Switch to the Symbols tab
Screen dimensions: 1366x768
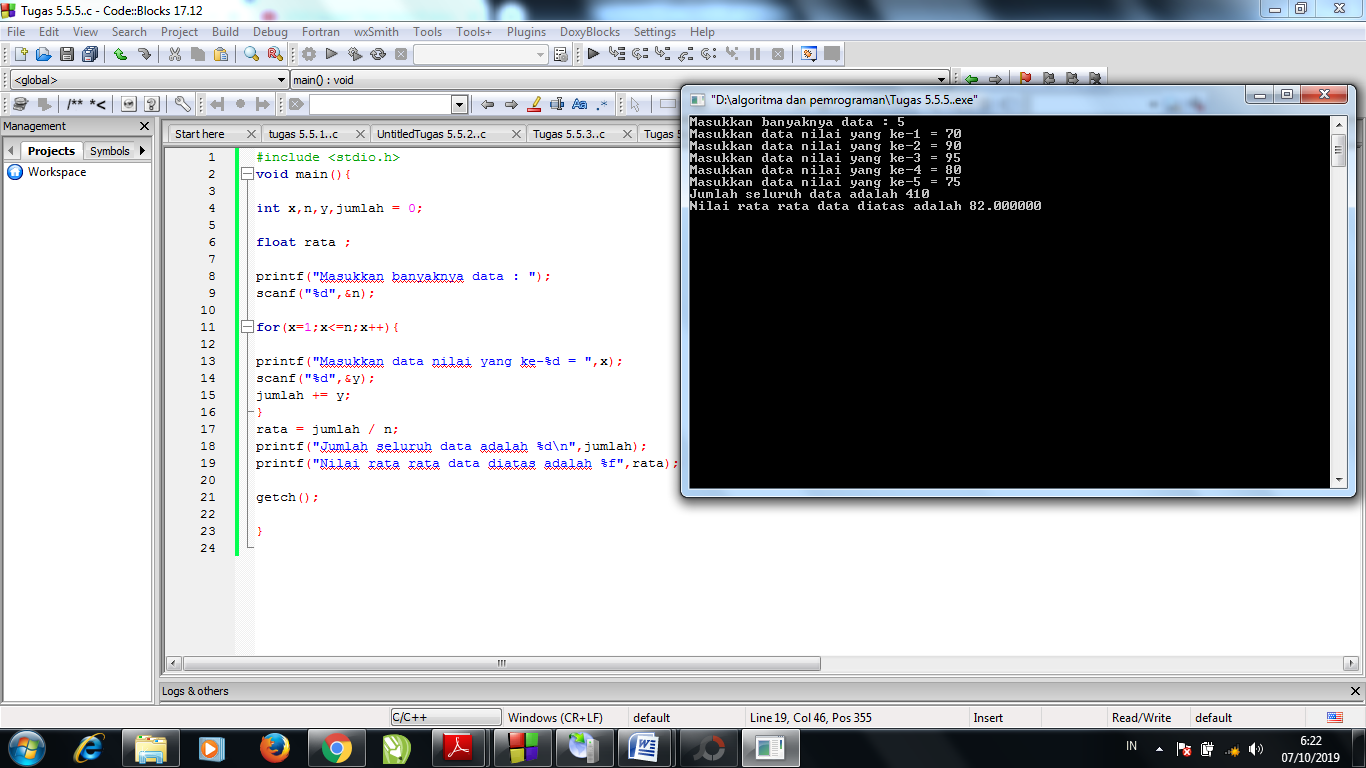click(110, 151)
